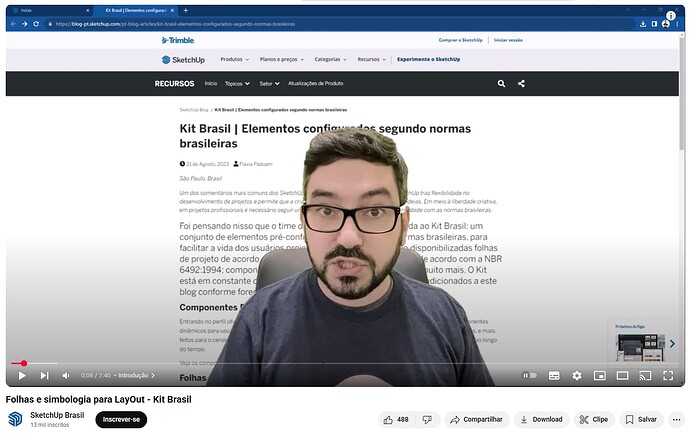The width and height of the screenshot is (690, 433).
Task: Open the Recursos dropdown in SketchUp nav
Action: point(371,59)
